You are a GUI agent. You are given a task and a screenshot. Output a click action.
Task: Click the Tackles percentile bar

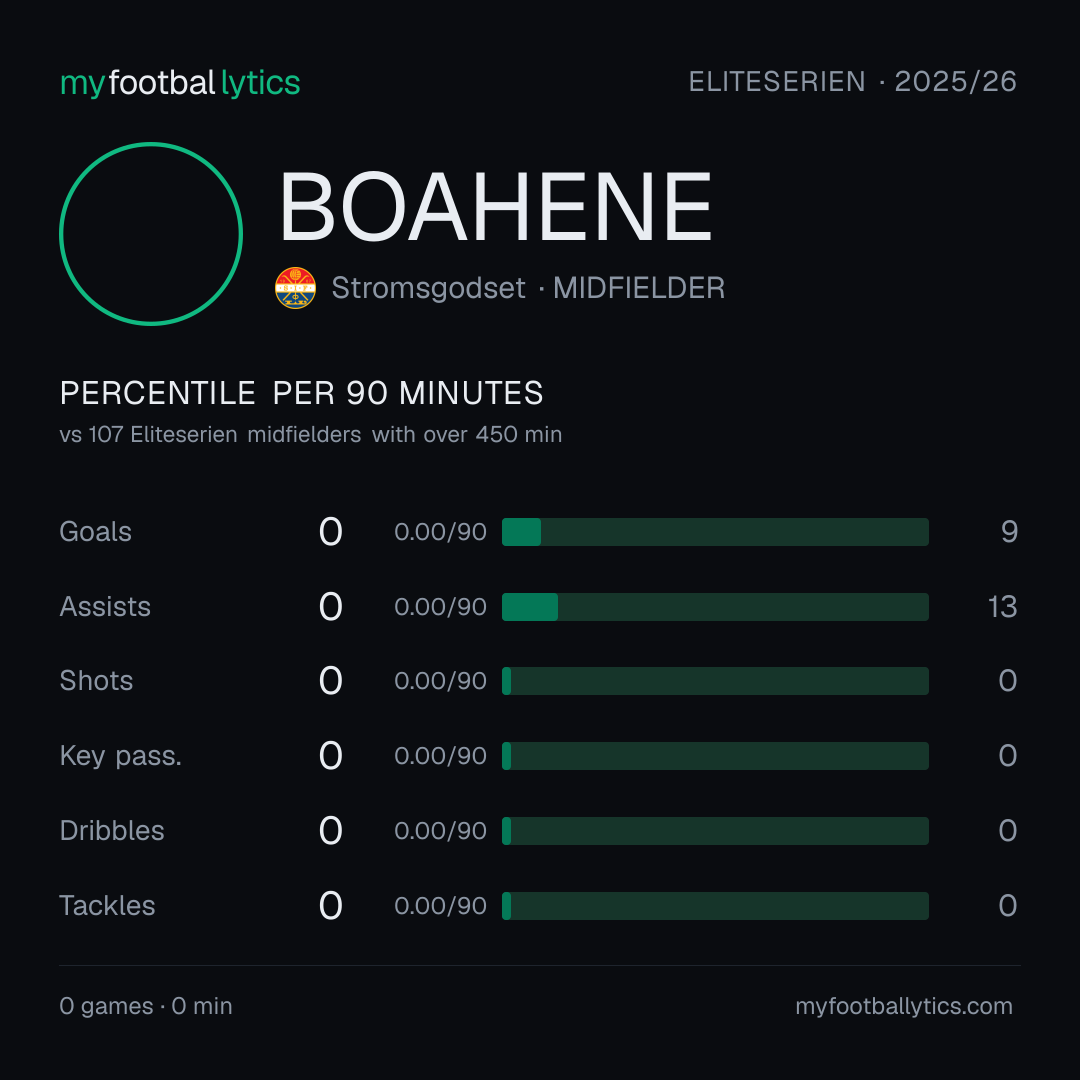715,906
